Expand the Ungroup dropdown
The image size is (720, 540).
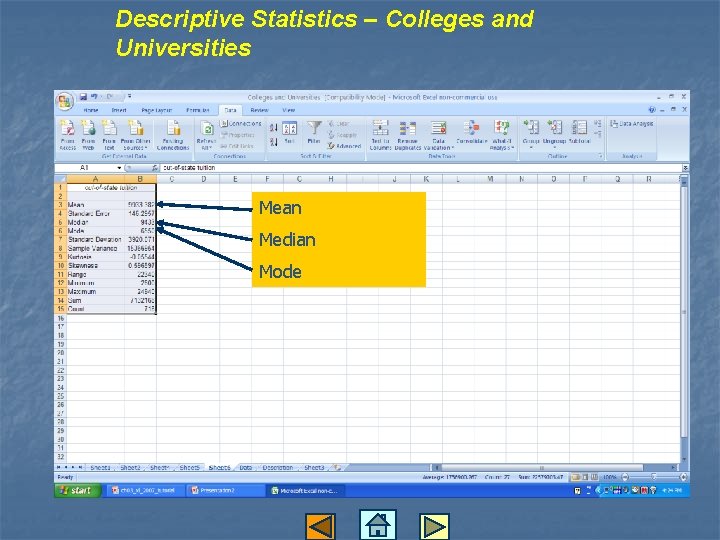coord(554,148)
